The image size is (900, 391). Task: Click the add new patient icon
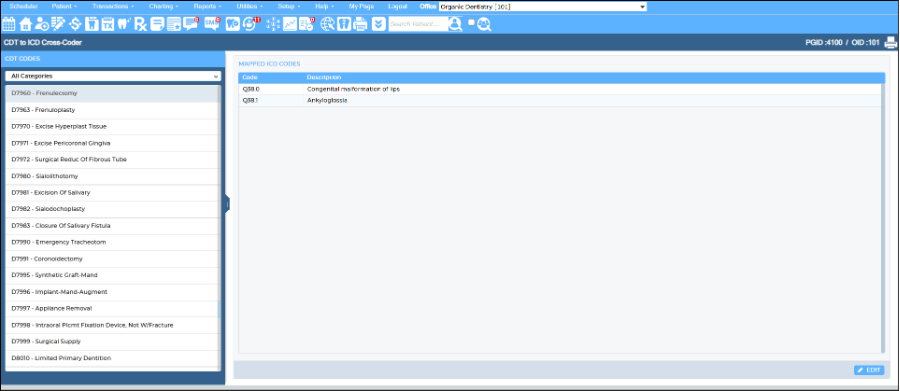click(x=42, y=24)
